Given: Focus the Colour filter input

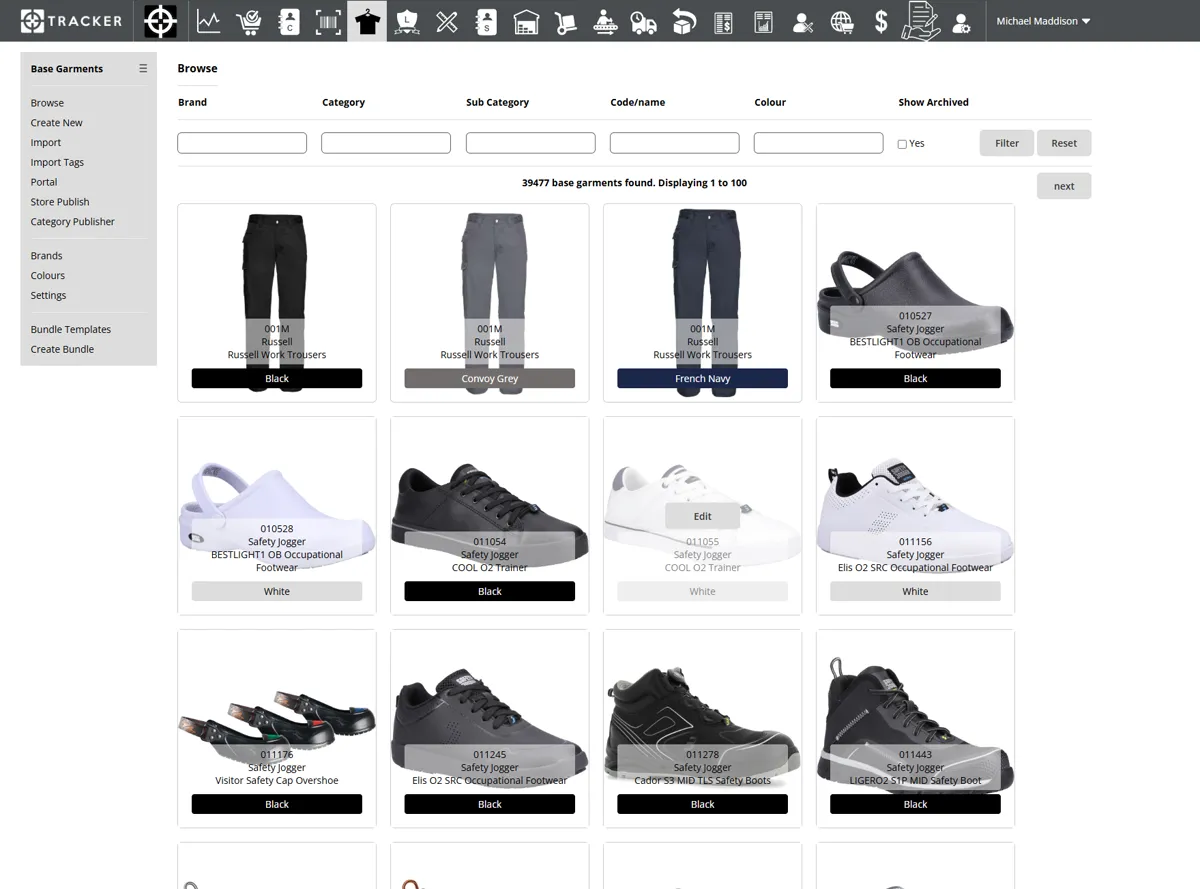Looking at the screenshot, I should [819, 143].
